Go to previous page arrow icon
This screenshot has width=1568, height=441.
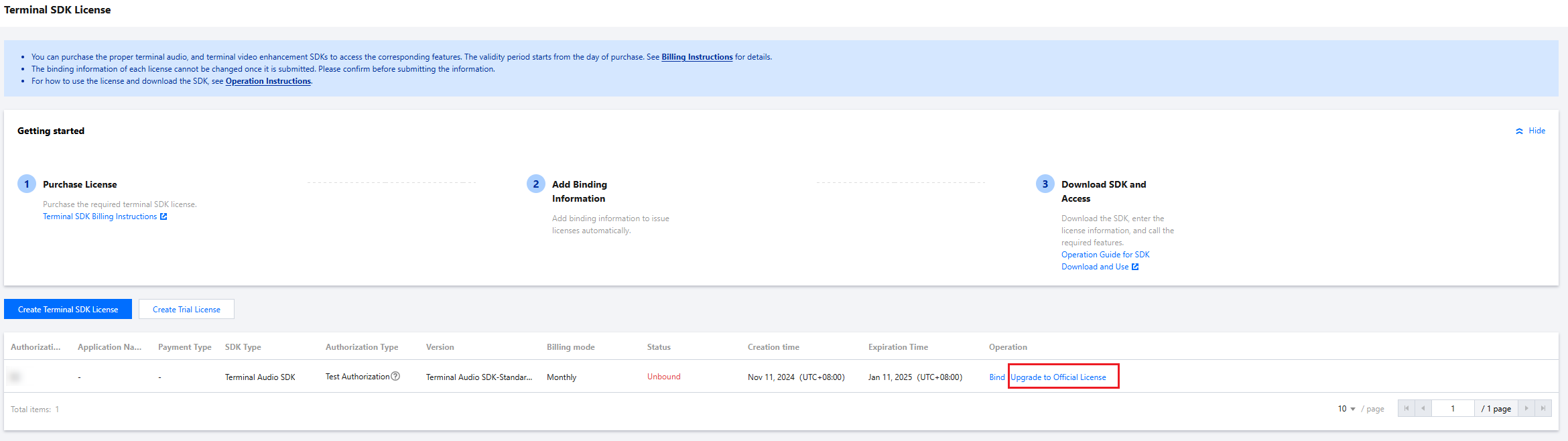[x=1423, y=409]
